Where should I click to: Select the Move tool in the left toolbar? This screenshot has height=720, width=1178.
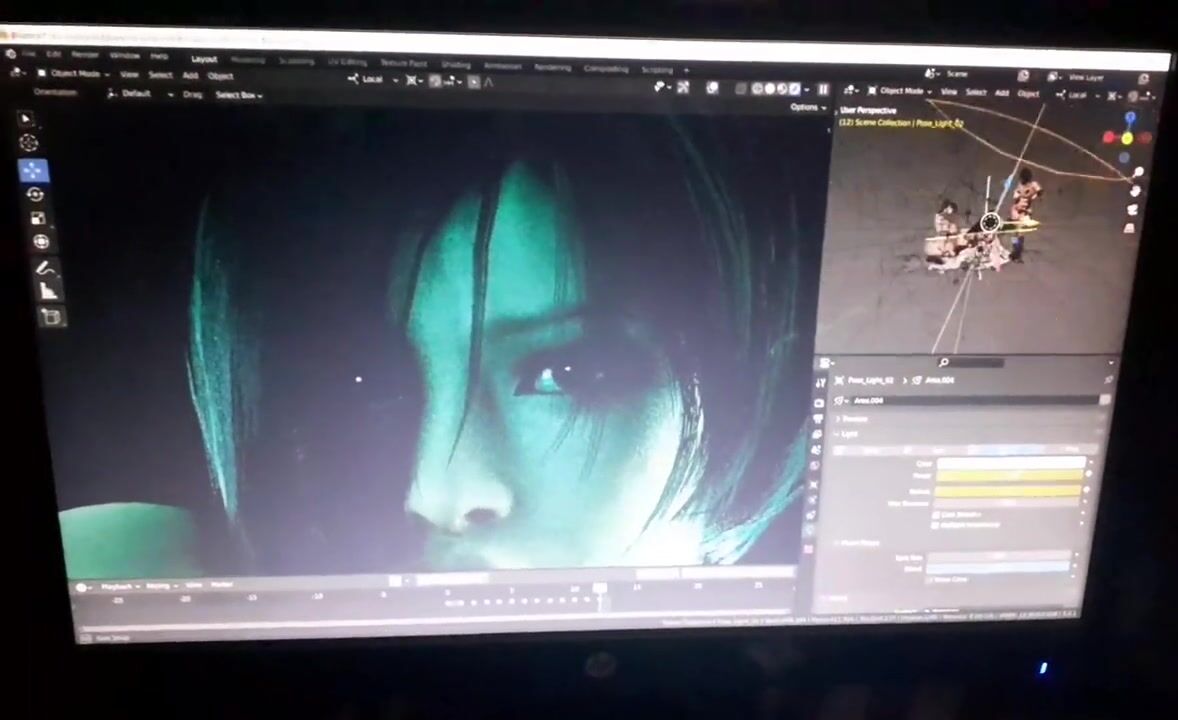[x=32, y=169]
